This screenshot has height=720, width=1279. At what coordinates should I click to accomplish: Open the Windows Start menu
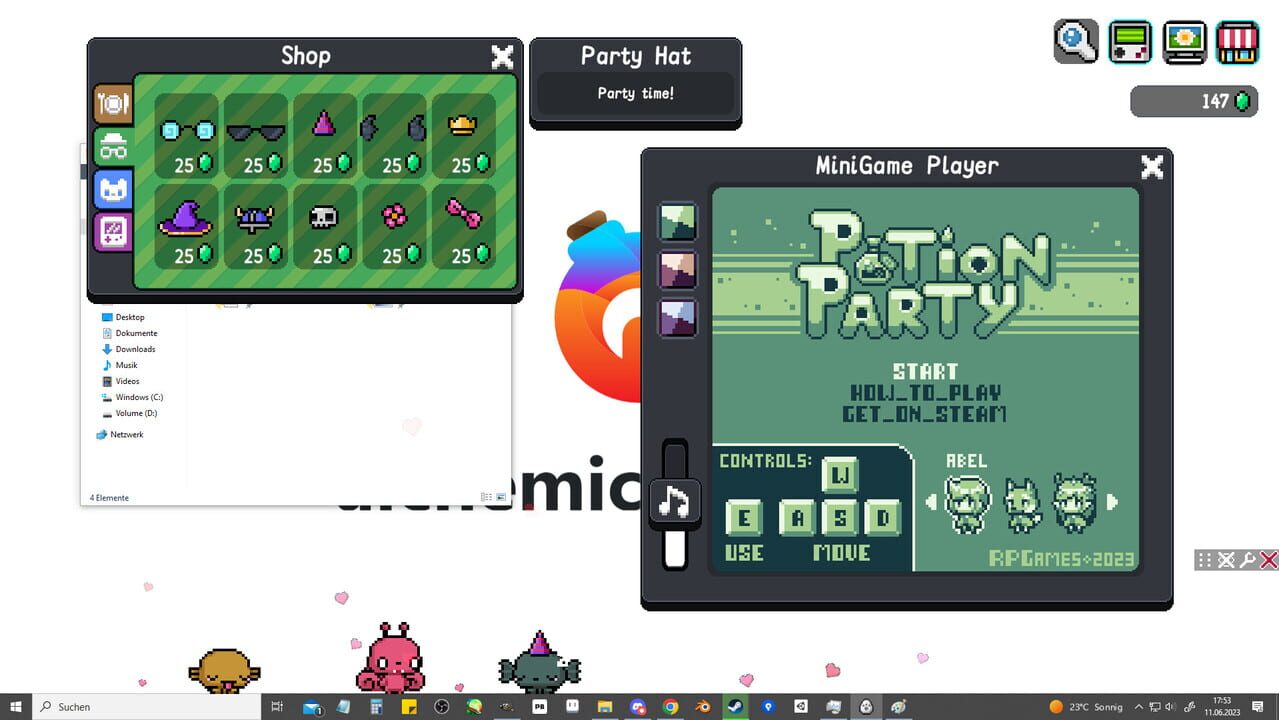15,707
